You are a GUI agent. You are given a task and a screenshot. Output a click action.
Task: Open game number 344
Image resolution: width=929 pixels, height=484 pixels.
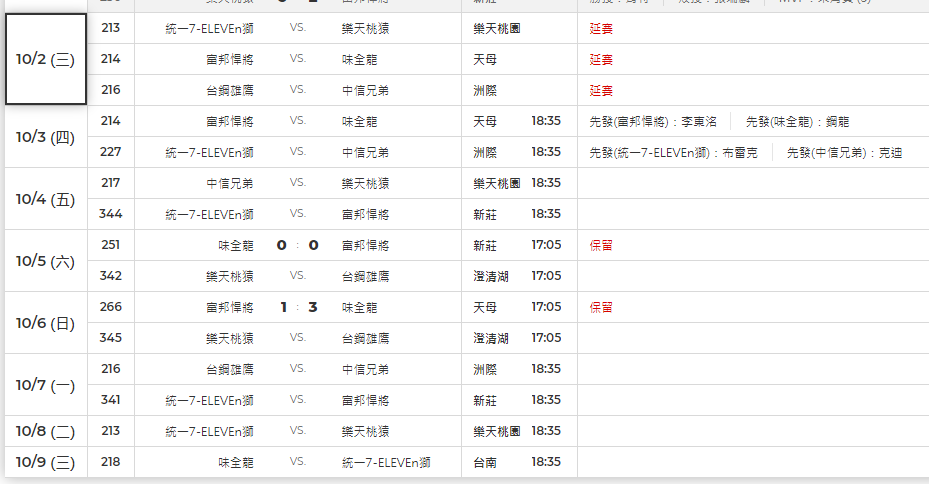(x=111, y=214)
